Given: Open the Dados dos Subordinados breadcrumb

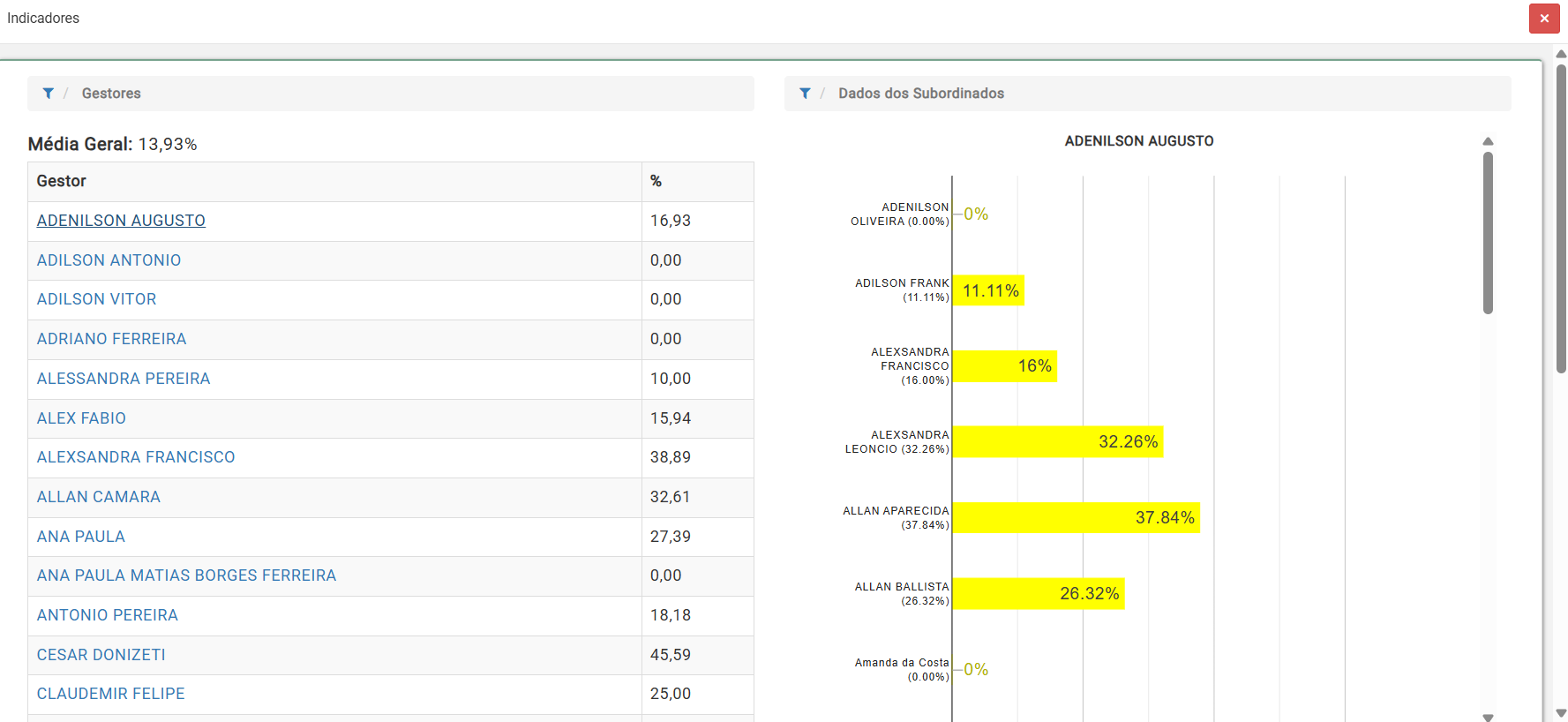Looking at the screenshot, I should [x=920, y=94].
